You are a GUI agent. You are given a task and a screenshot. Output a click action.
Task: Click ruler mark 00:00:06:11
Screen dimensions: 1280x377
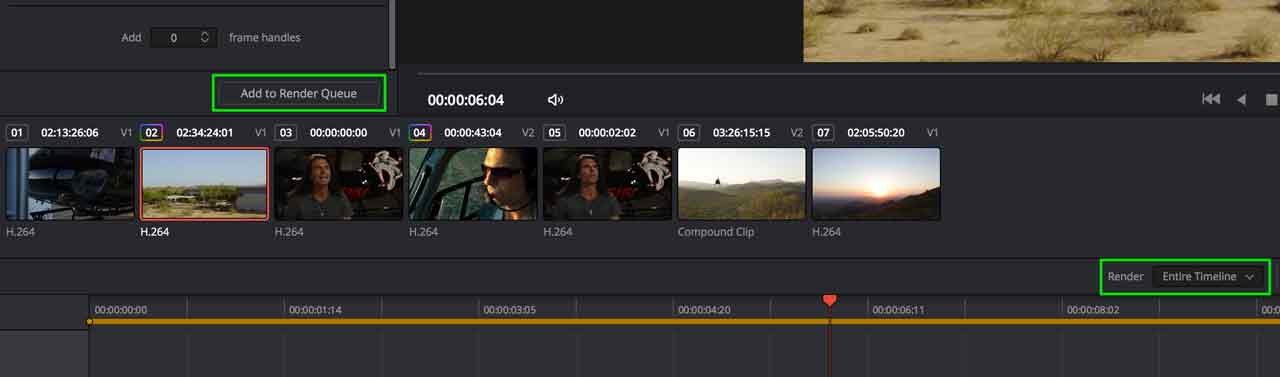point(899,310)
